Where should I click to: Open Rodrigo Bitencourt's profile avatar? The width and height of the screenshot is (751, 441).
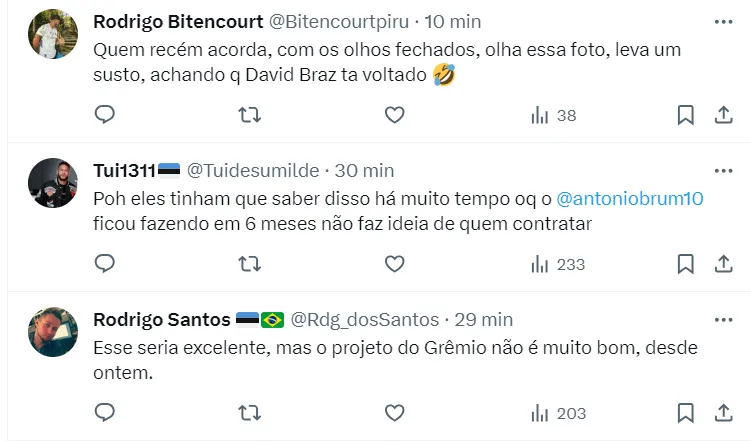pos(53,35)
